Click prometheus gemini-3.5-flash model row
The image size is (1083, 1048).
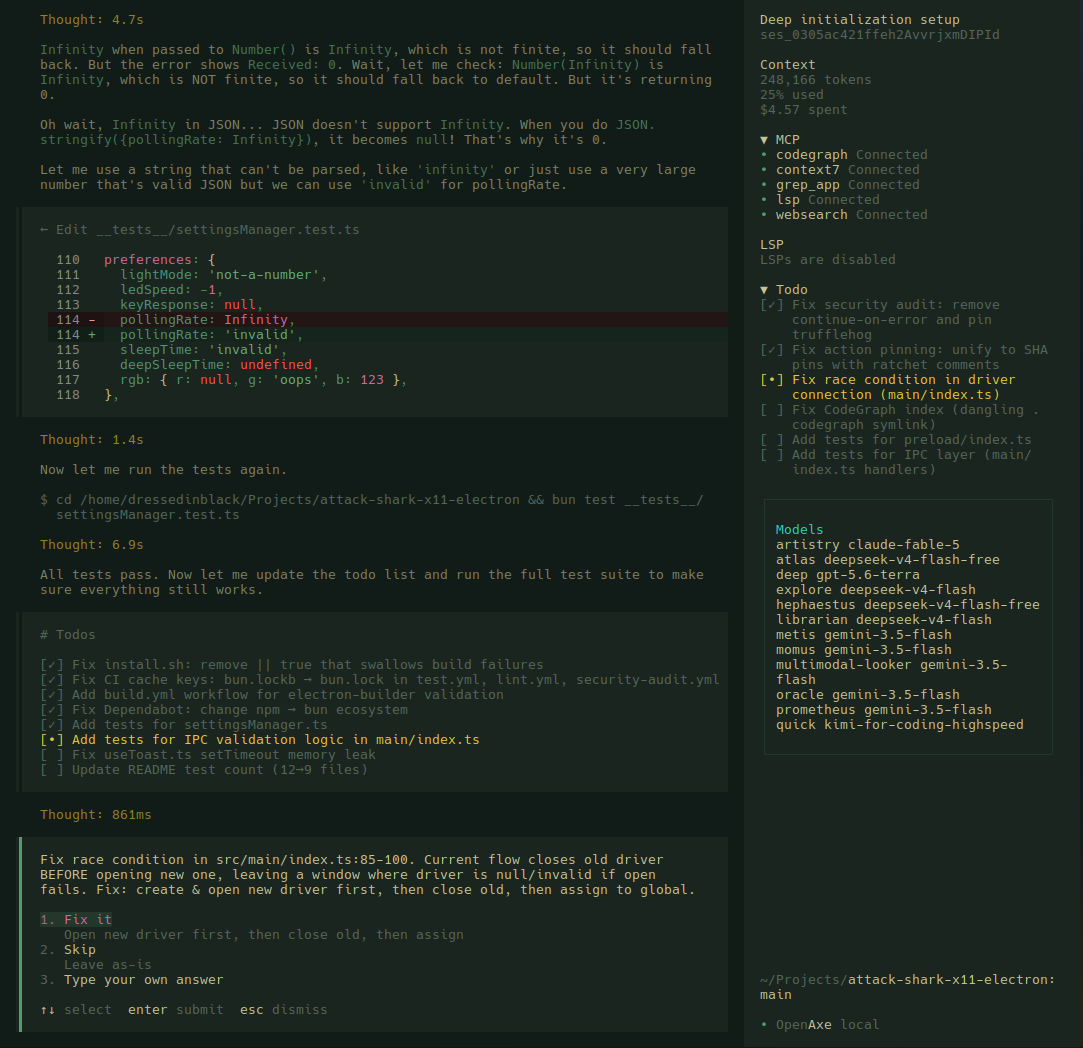(883, 709)
